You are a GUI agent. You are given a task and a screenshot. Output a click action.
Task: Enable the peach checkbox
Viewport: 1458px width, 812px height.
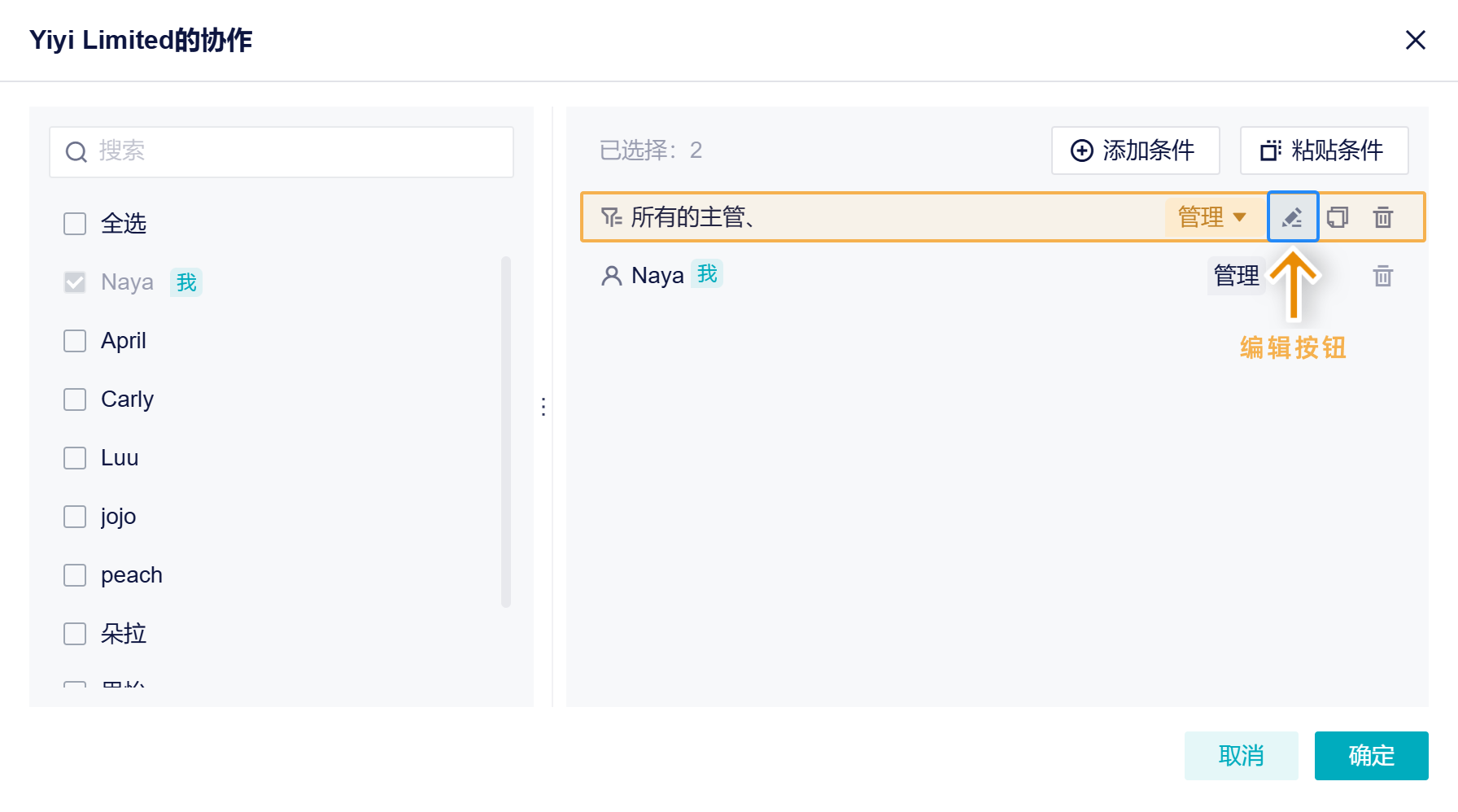tap(75, 575)
